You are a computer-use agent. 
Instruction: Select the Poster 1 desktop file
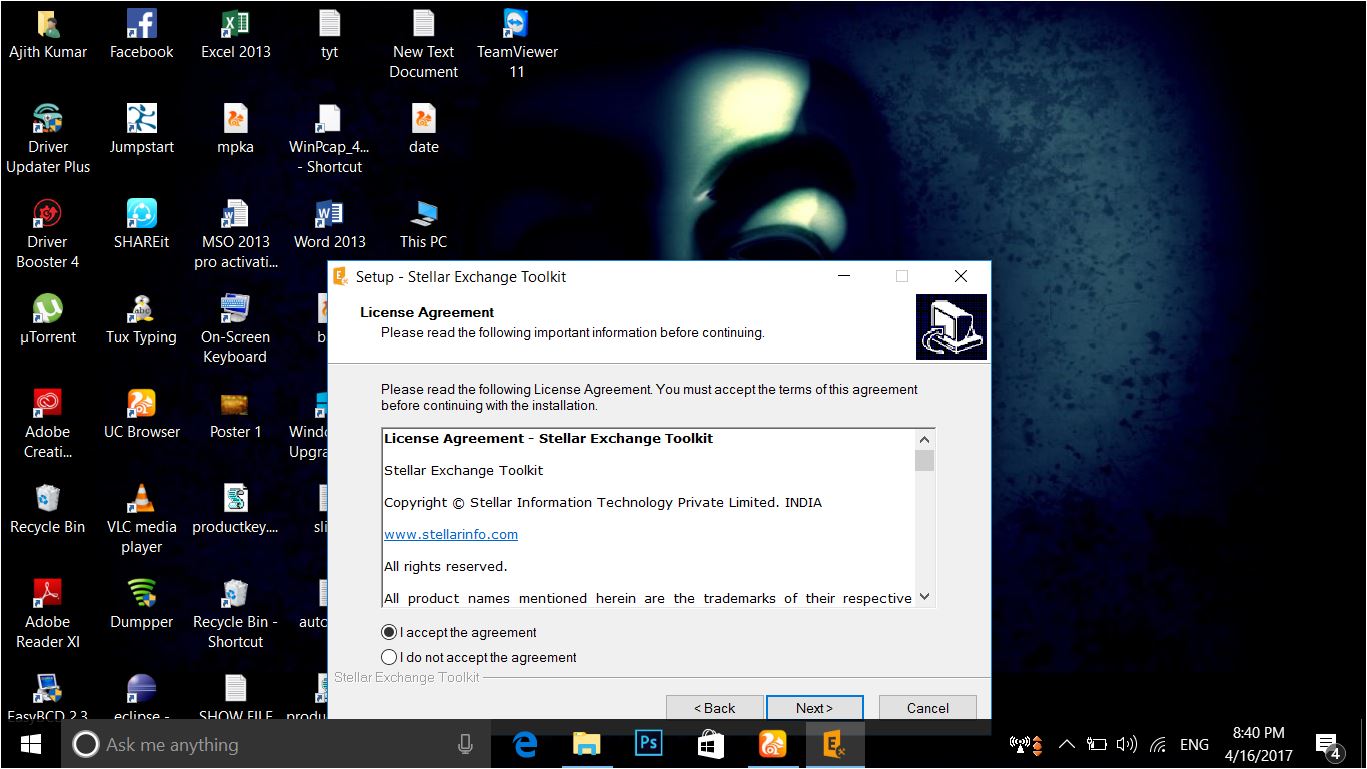pyautogui.click(x=235, y=415)
